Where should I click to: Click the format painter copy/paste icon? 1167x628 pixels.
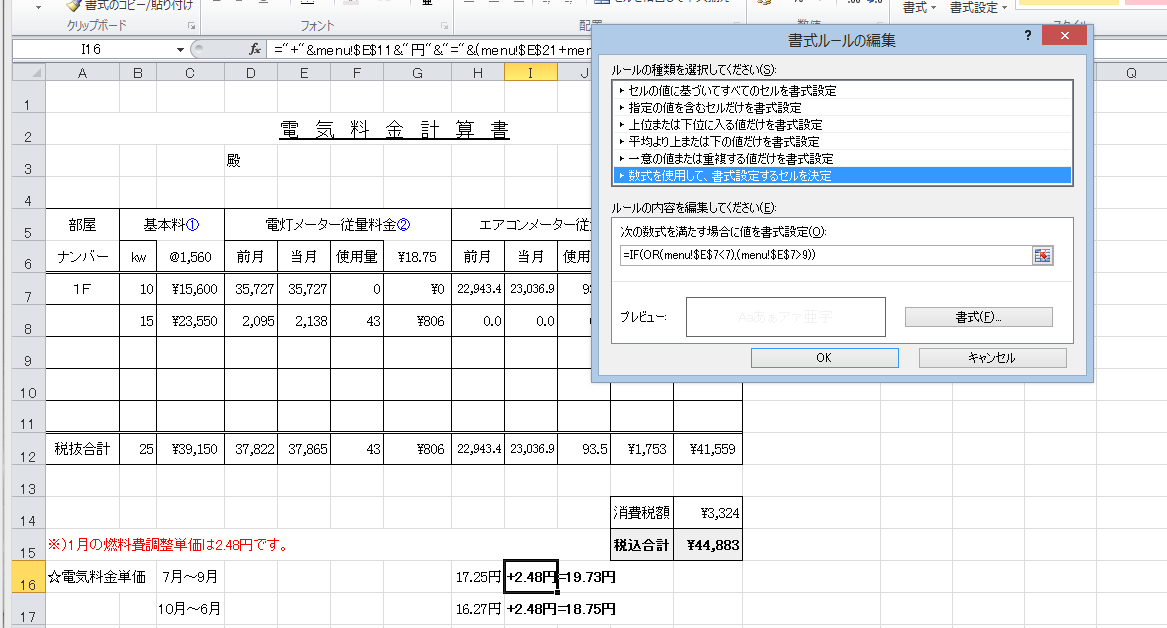click(74, 6)
